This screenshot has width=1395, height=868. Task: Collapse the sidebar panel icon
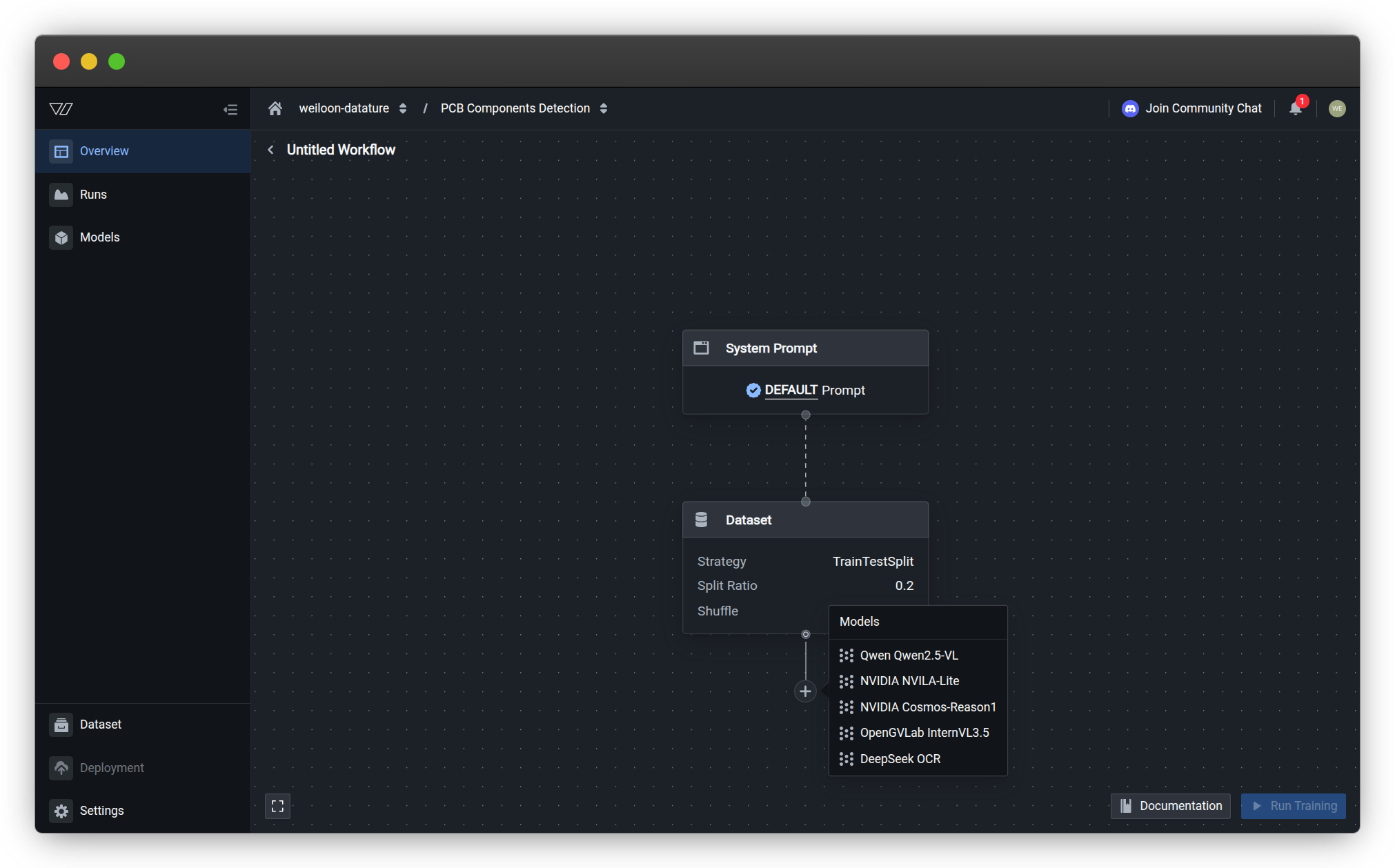[x=230, y=109]
